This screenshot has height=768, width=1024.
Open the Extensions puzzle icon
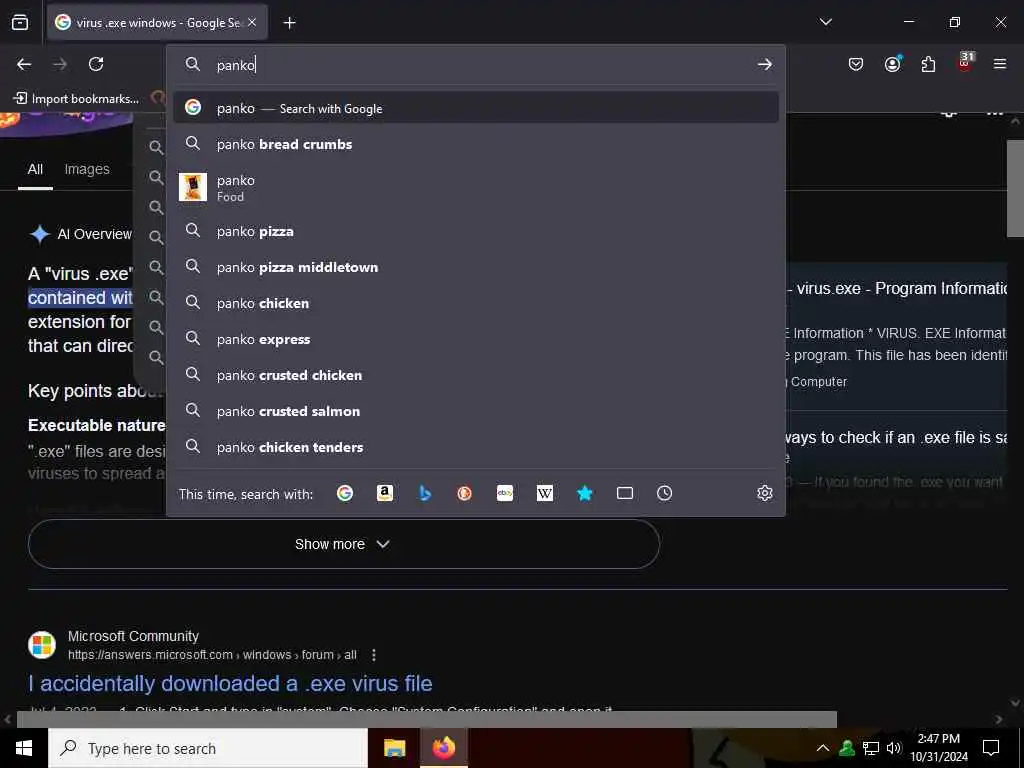click(x=928, y=64)
